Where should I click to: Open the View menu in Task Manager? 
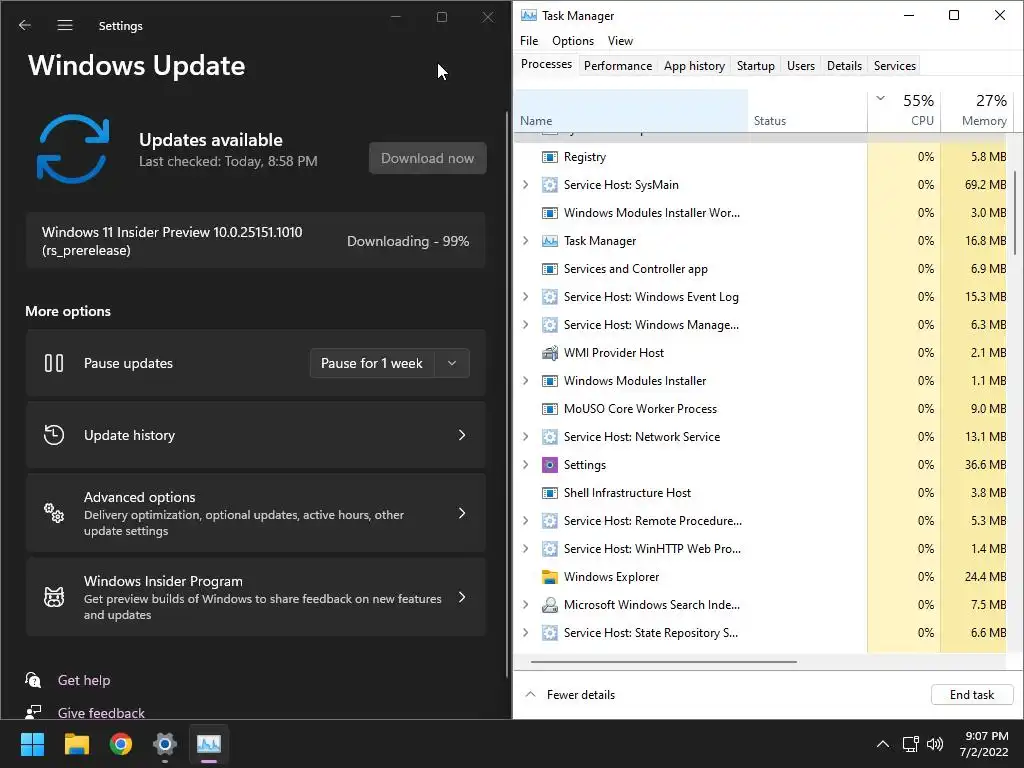coord(620,40)
